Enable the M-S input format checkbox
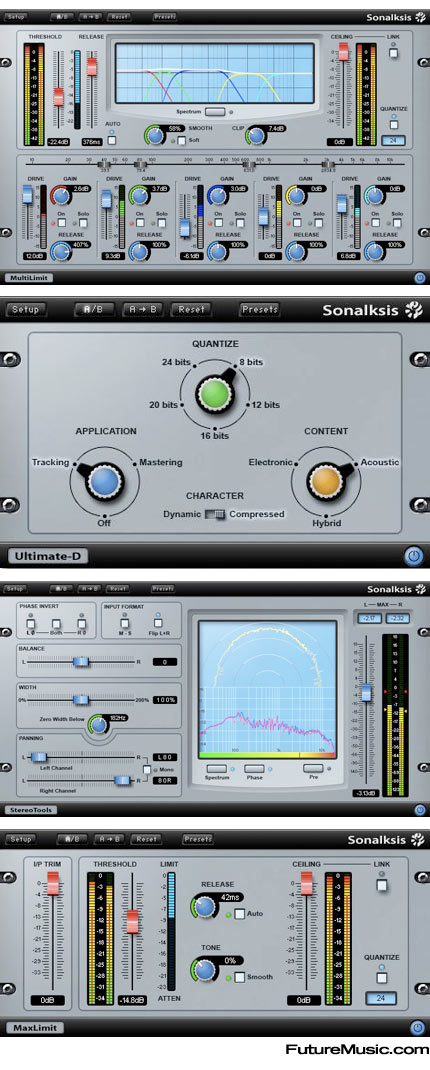The image size is (430, 1070). [125, 622]
